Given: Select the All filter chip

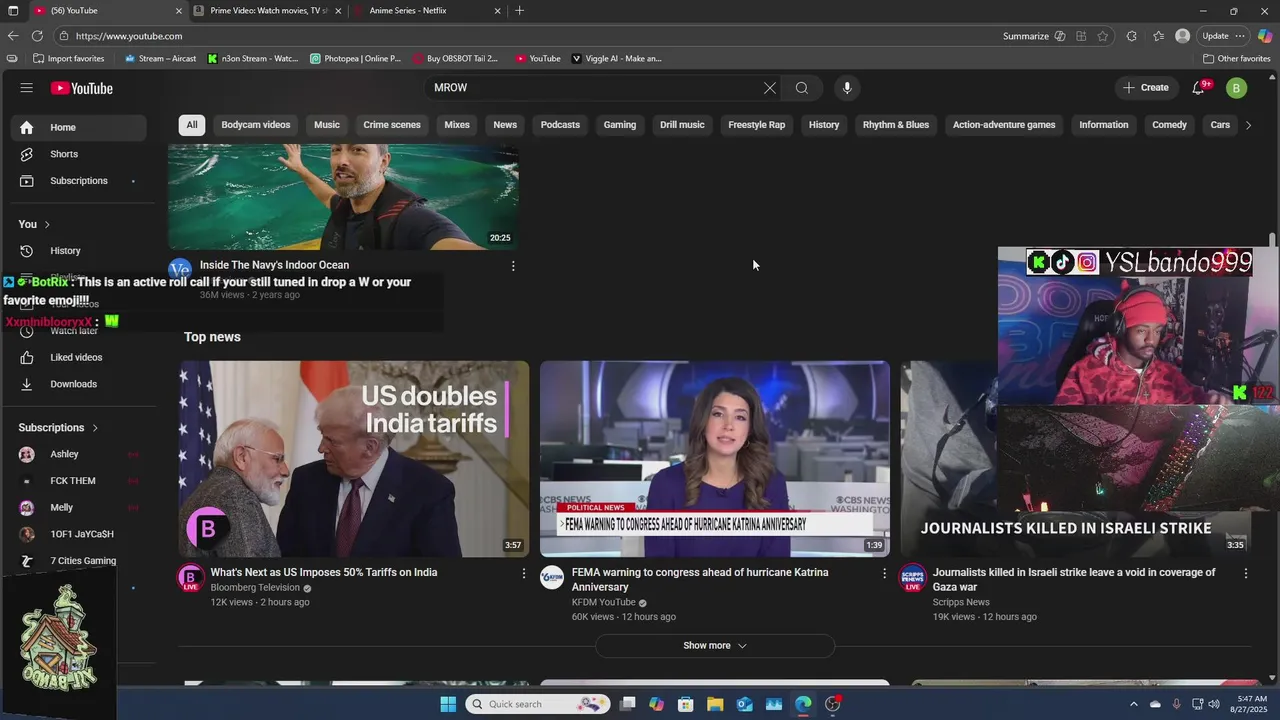Looking at the screenshot, I should point(192,125).
